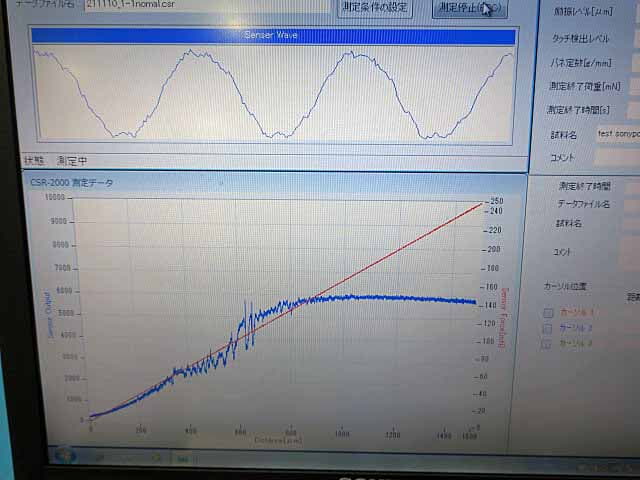
Task: Click the data file name field
Action: 206,5
